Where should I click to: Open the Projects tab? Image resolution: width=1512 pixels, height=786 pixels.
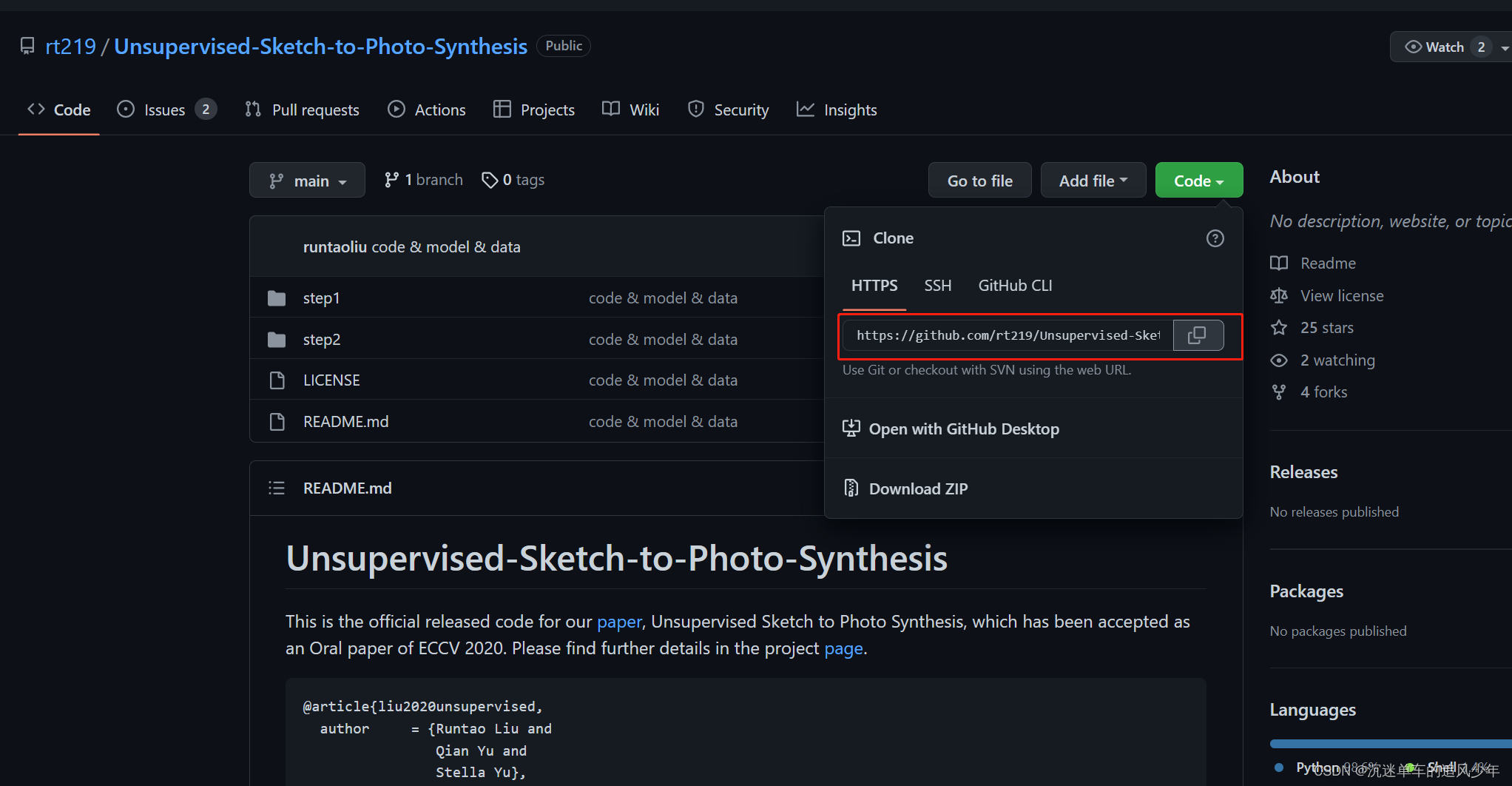(534, 110)
